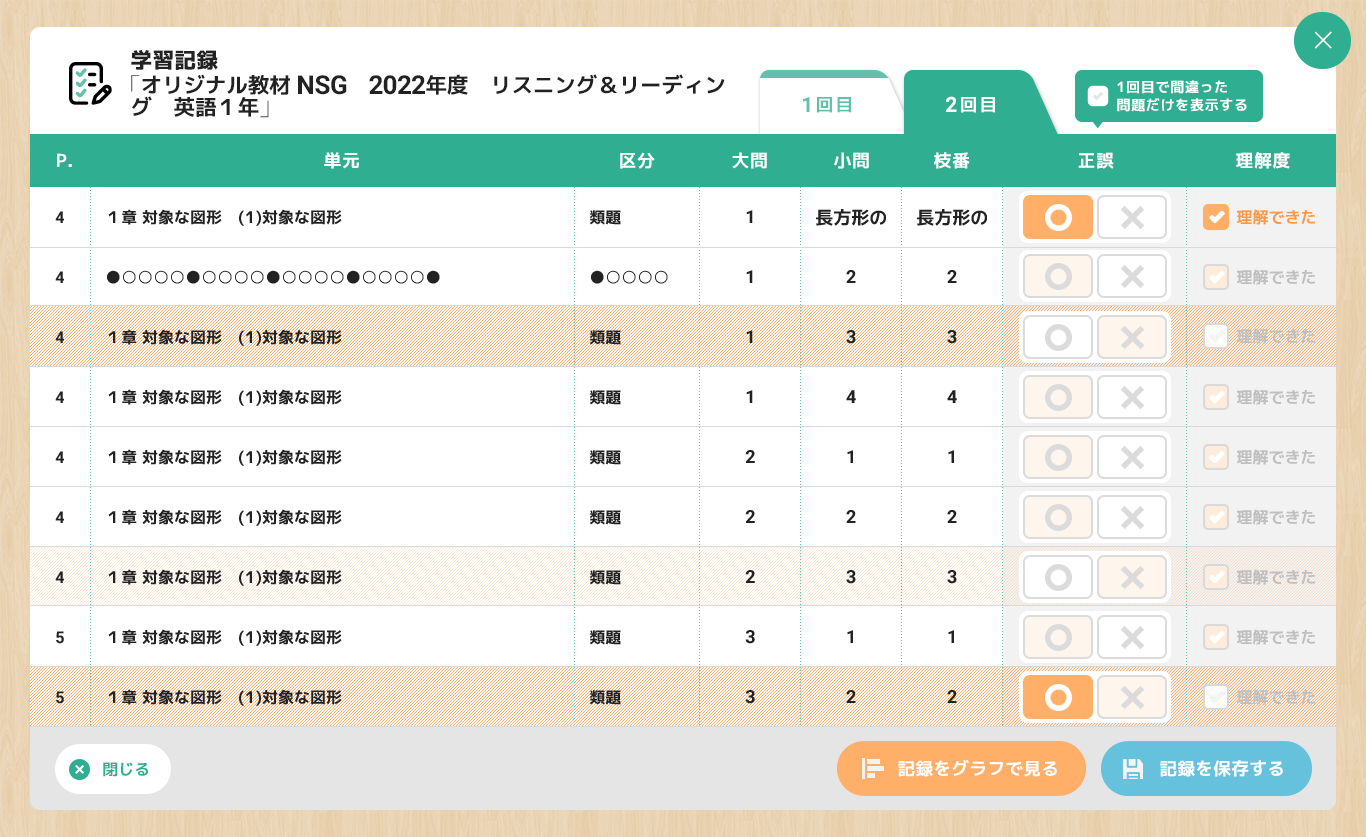
Task: Uncheck 理解できた on the first row
Action: [x=1216, y=216]
